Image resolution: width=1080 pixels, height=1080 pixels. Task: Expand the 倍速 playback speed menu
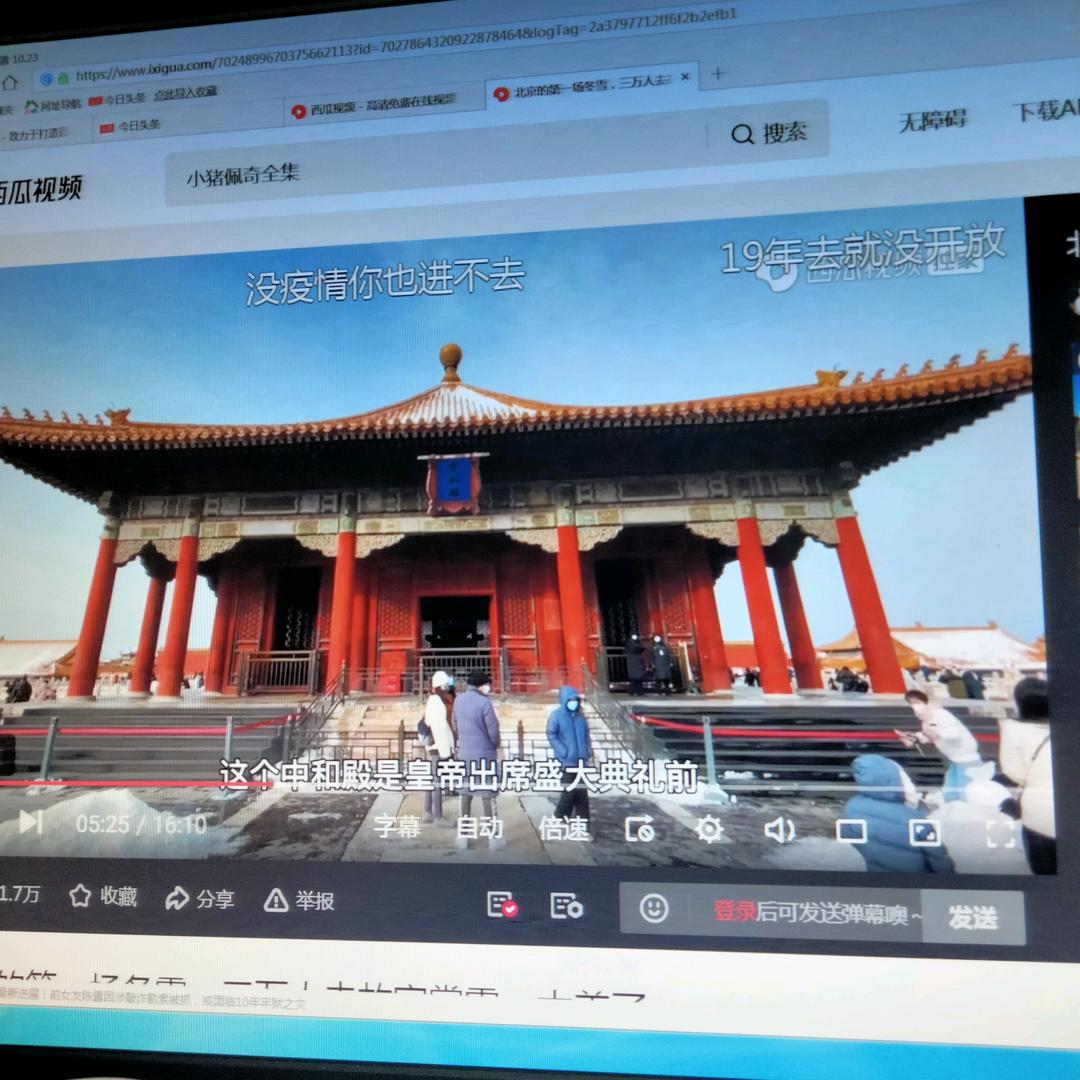click(x=564, y=828)
